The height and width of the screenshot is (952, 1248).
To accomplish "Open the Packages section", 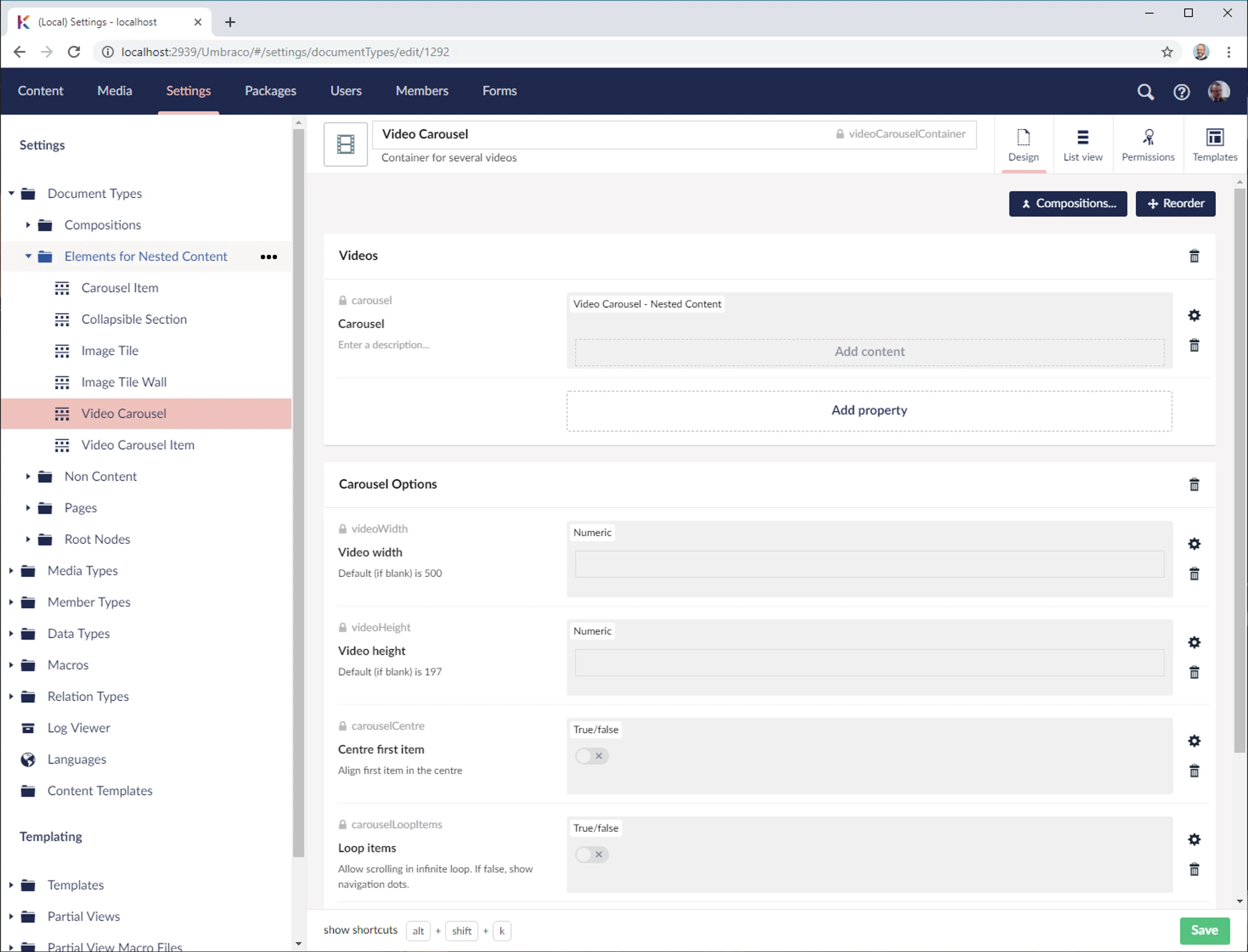I will click(x=270, y=91).
